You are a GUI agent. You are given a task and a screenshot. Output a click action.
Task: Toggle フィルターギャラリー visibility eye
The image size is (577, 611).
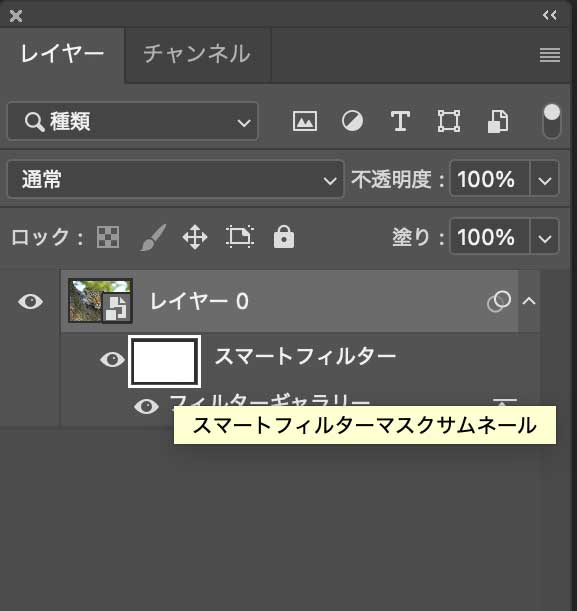(x=146, y=406)
